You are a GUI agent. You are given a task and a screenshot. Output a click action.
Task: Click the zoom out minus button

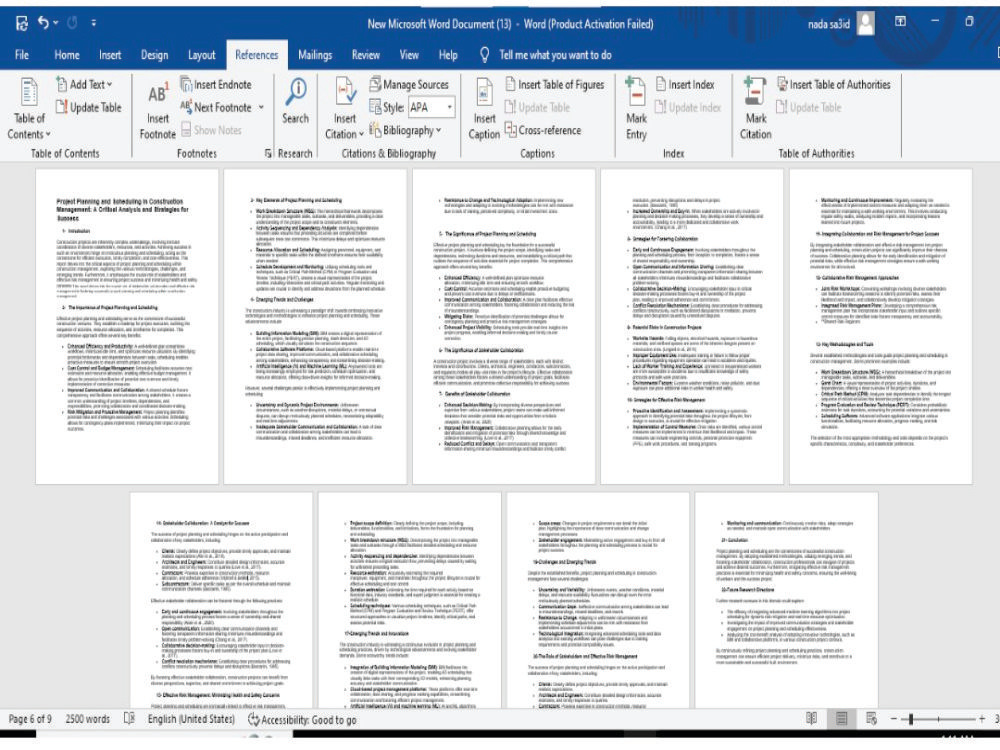(894, 719)
